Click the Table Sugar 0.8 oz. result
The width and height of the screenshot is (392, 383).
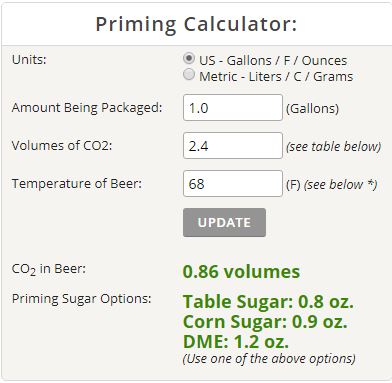point(268,302)
